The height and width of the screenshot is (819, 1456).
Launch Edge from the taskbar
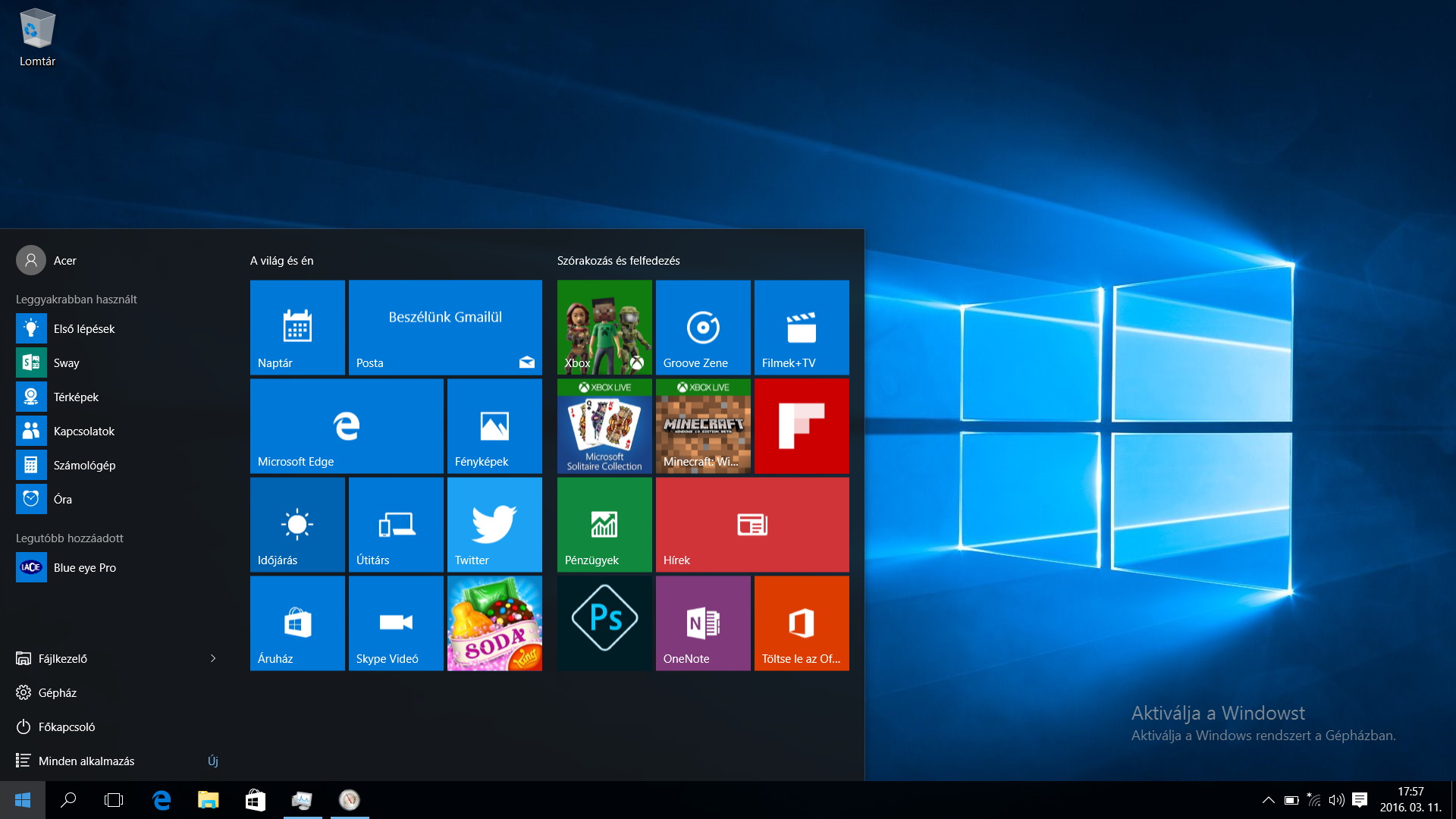162,800
